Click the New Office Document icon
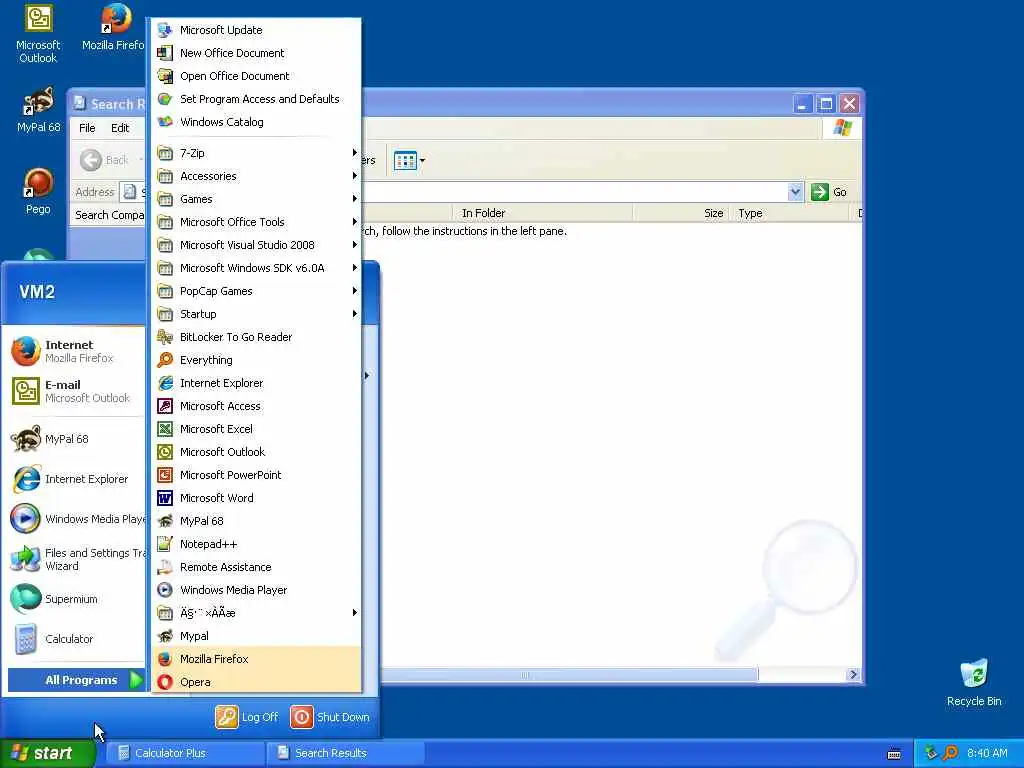1024x768 pixels. pos(165,53)
